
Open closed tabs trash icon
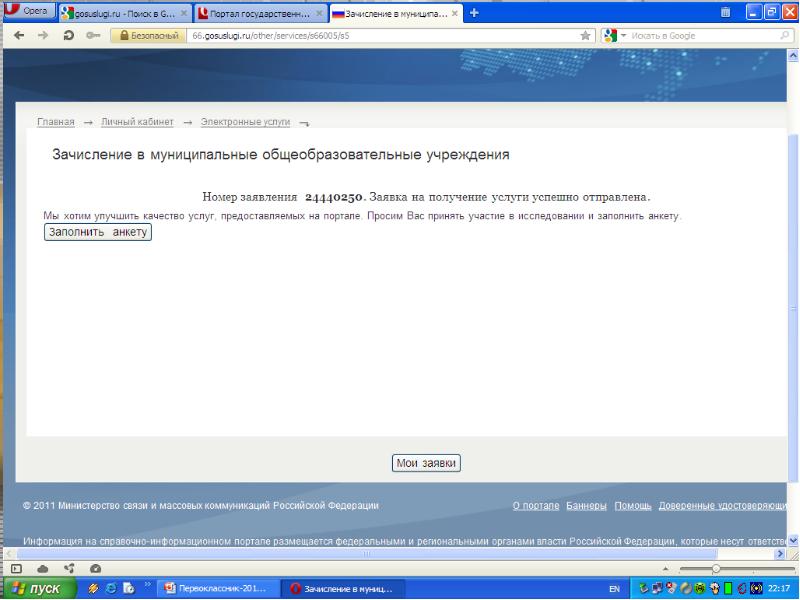click(726, 13)
